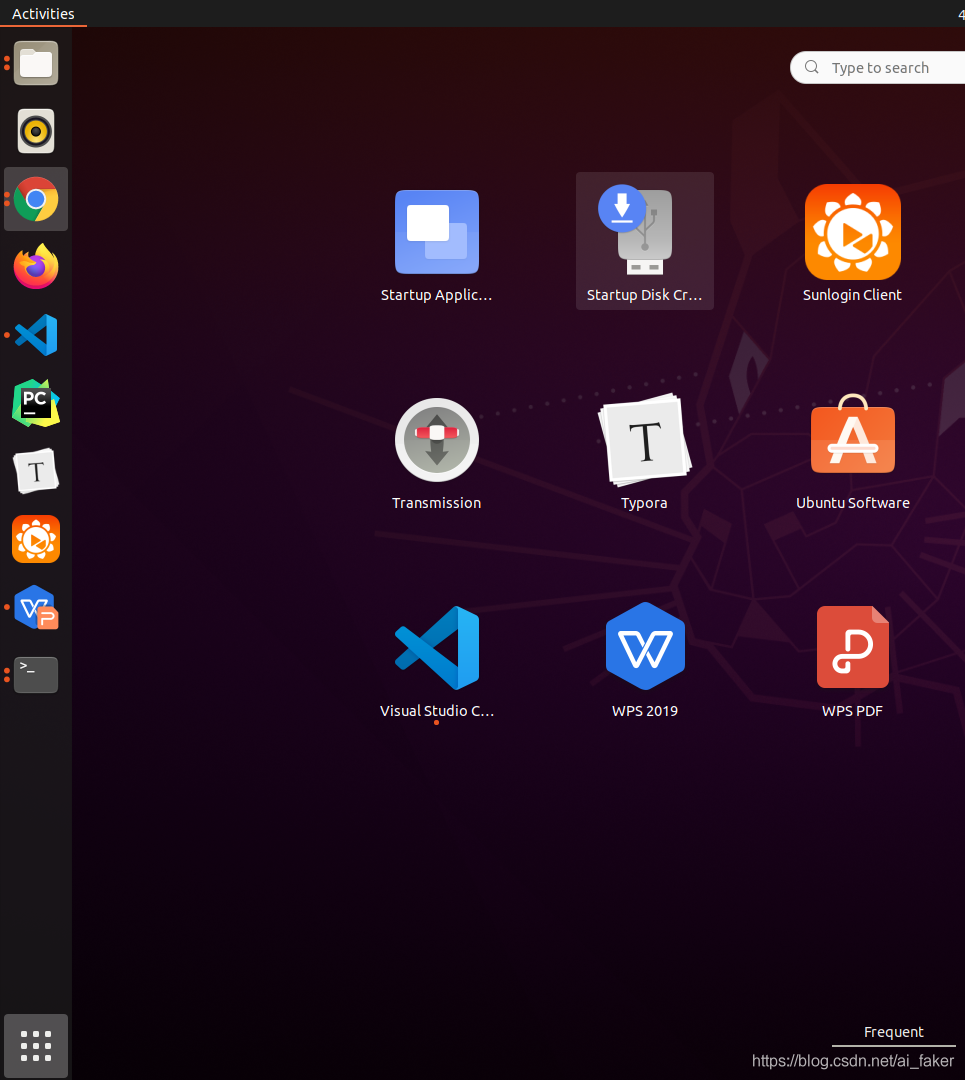Open WPS Office from the dock
The image size is (965, 1080).
tap(36, 607)
